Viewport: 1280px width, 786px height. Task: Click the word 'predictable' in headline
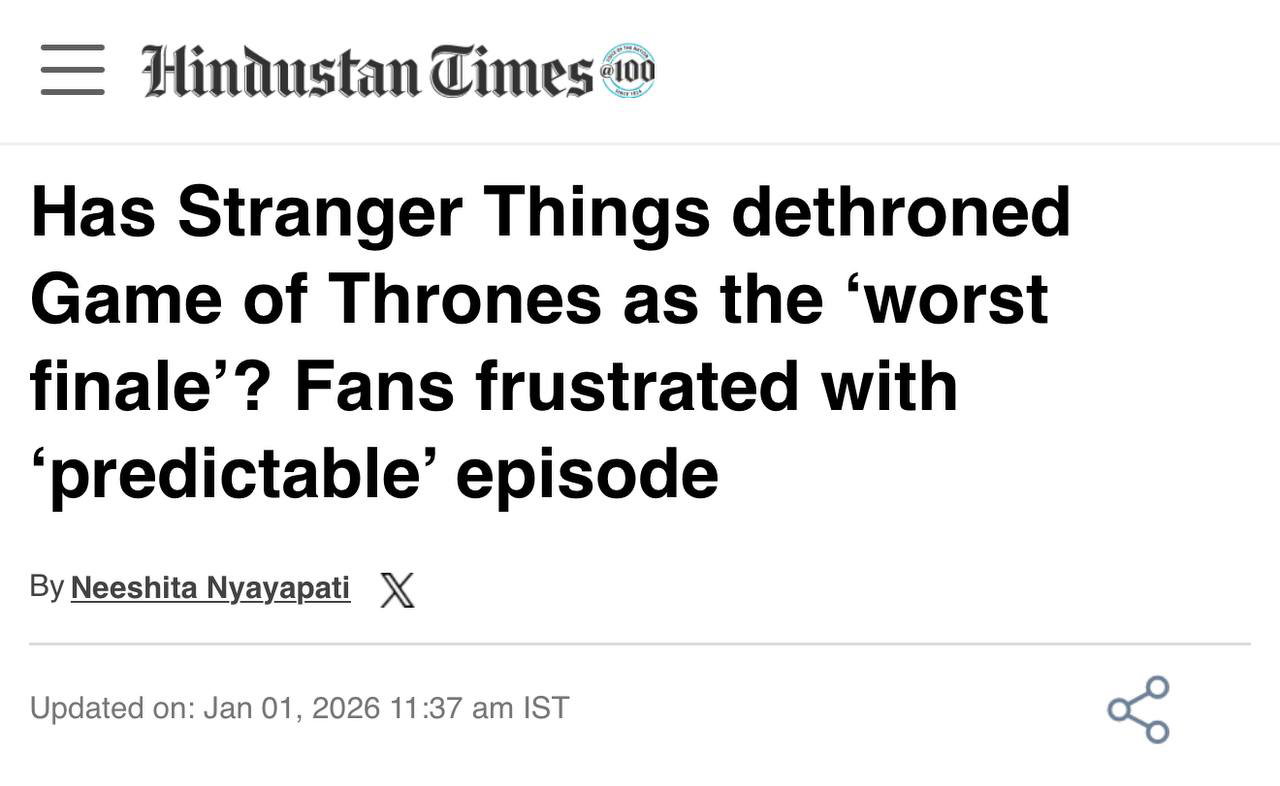pos(234,473)
